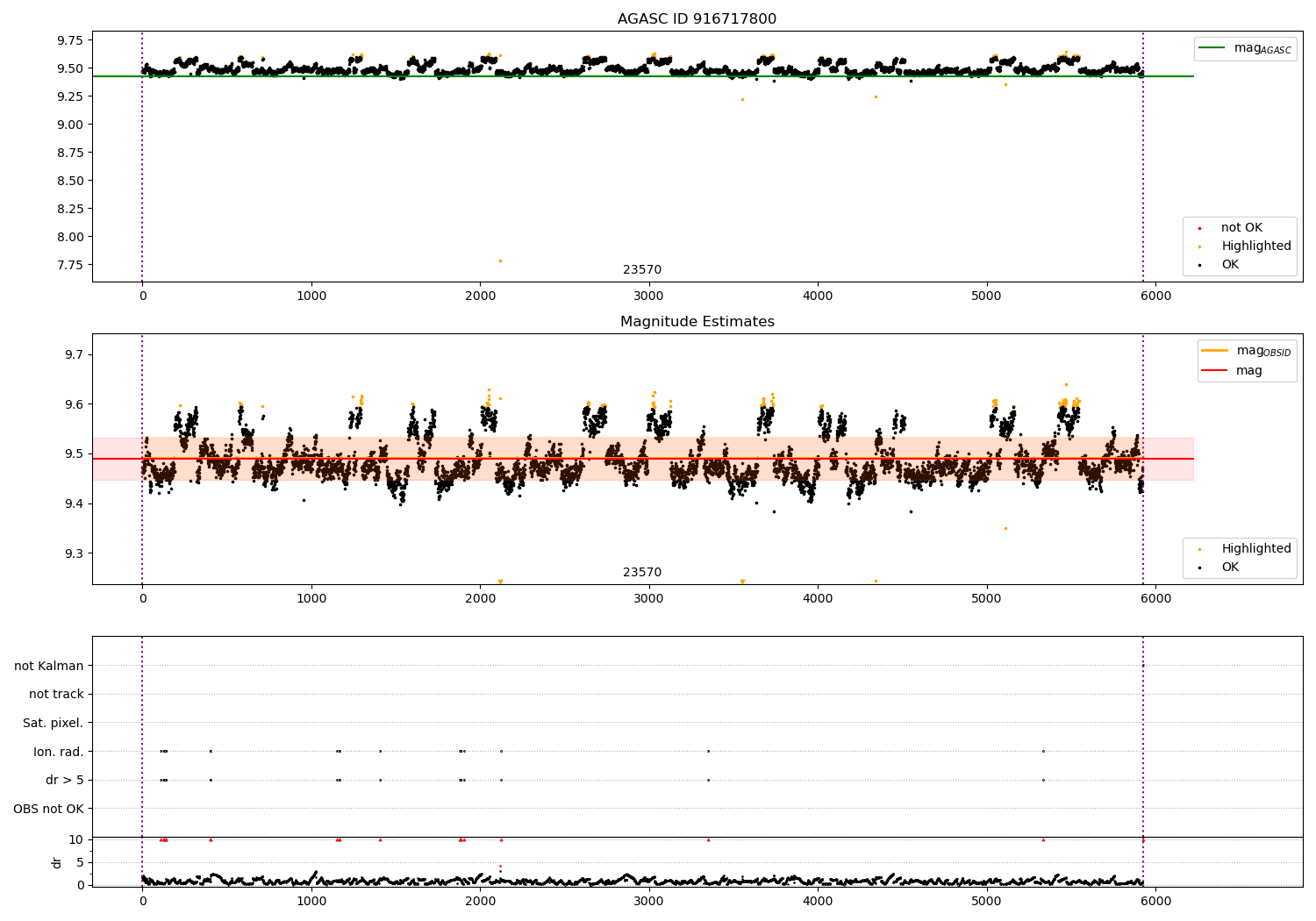Click the outlier point near 7.75 magnitude

500,261
